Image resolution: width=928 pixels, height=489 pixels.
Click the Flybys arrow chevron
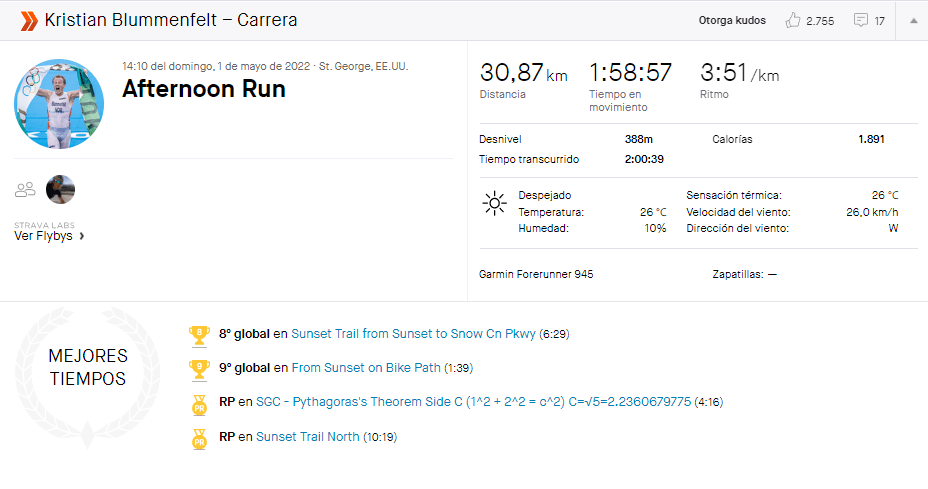[x=82, y=236]
